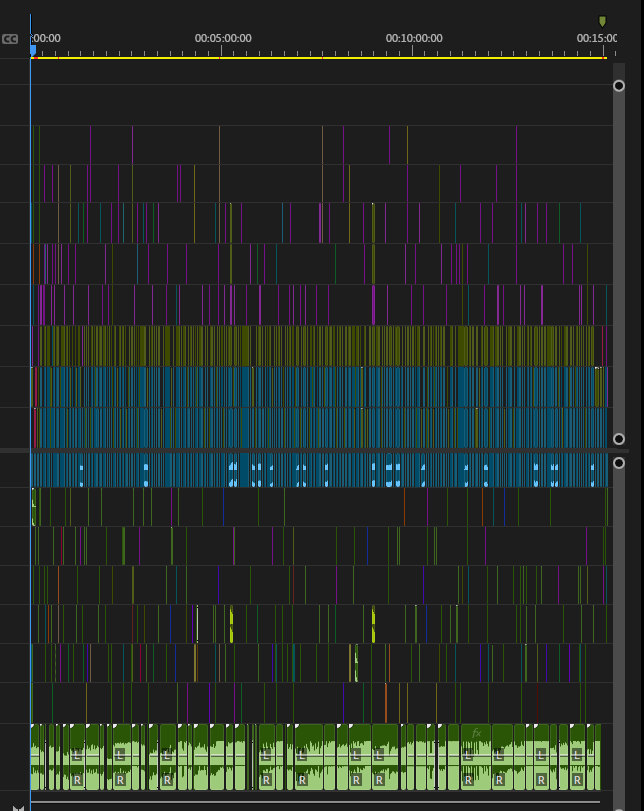This screenshot has height=811, width=644.
Task: Jump to 00:10:00:00 on the time ruler
Action: tap(414, 38)
